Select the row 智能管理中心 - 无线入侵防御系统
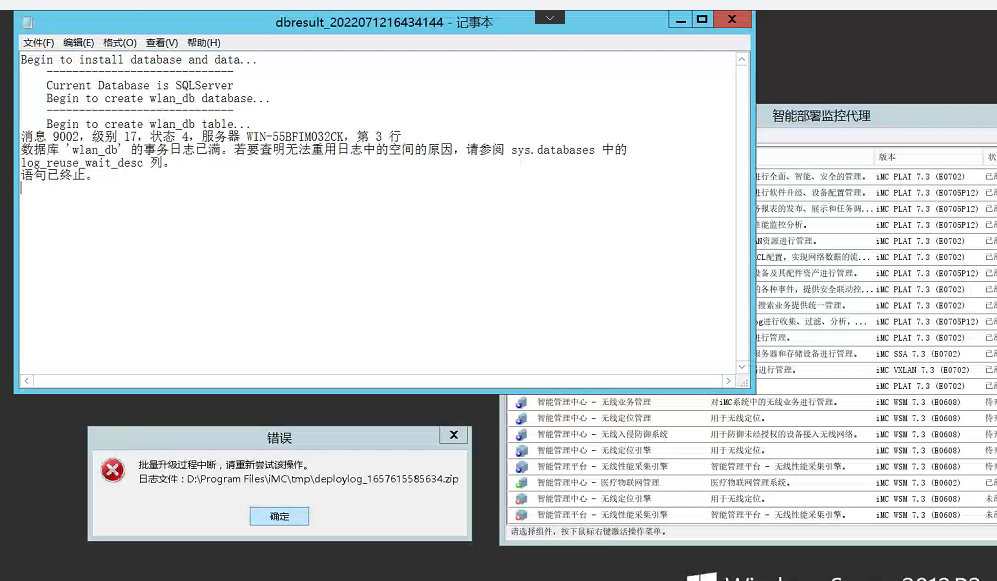 (x=752, y=434)
